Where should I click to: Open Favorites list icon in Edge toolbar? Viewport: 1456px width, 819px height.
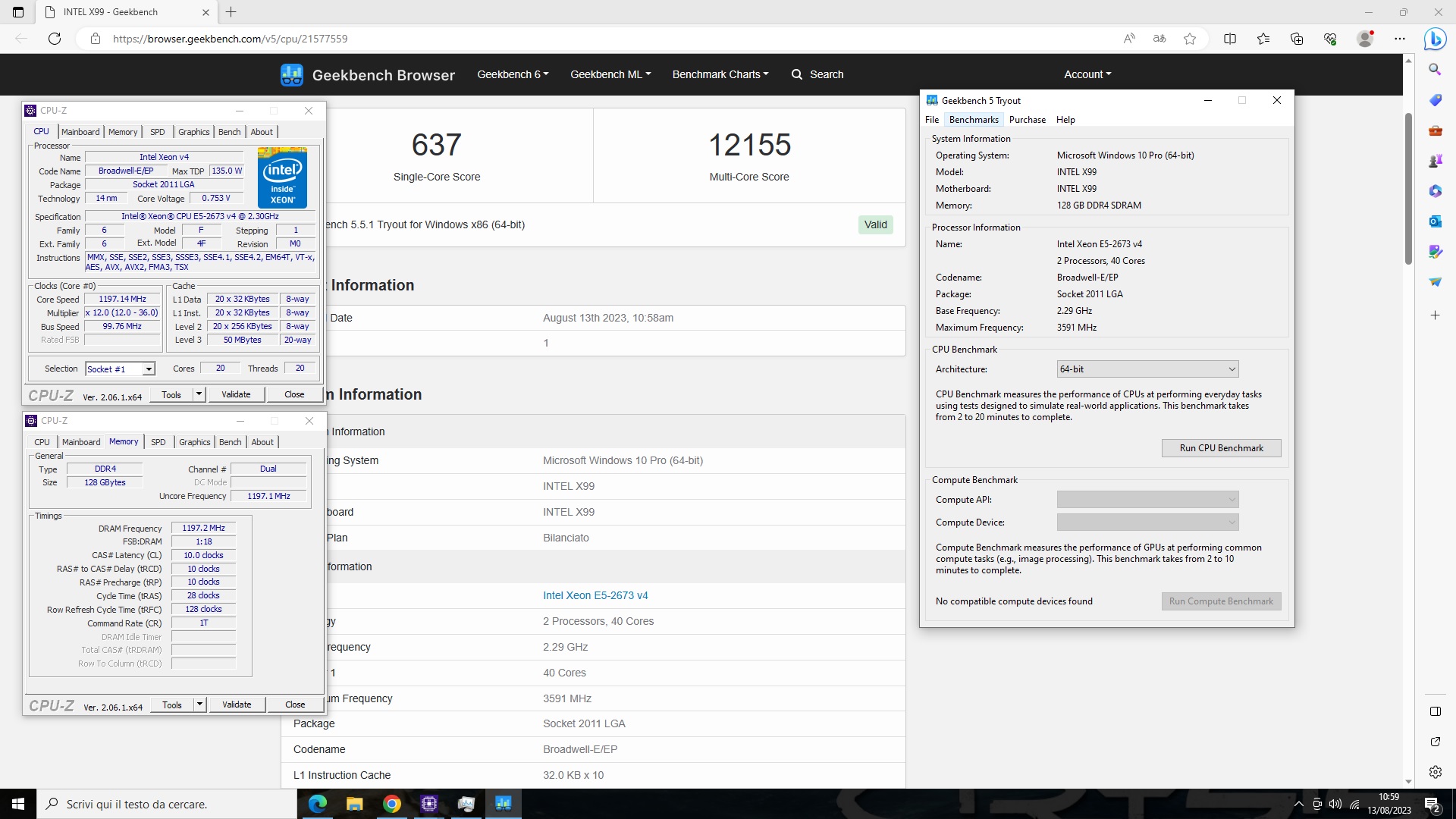(1263, 39)
